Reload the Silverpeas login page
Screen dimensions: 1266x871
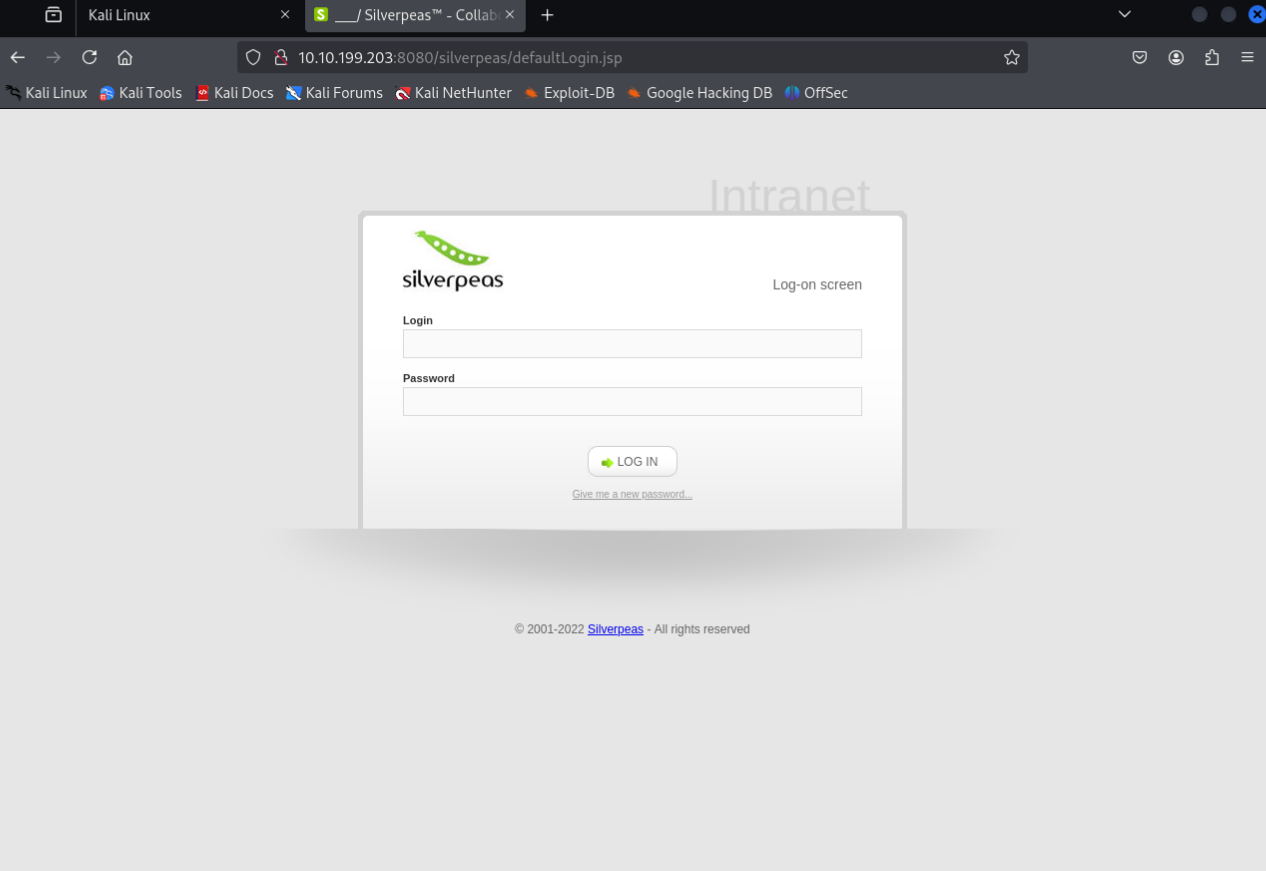pyautogui.click(x=90, y=57)
